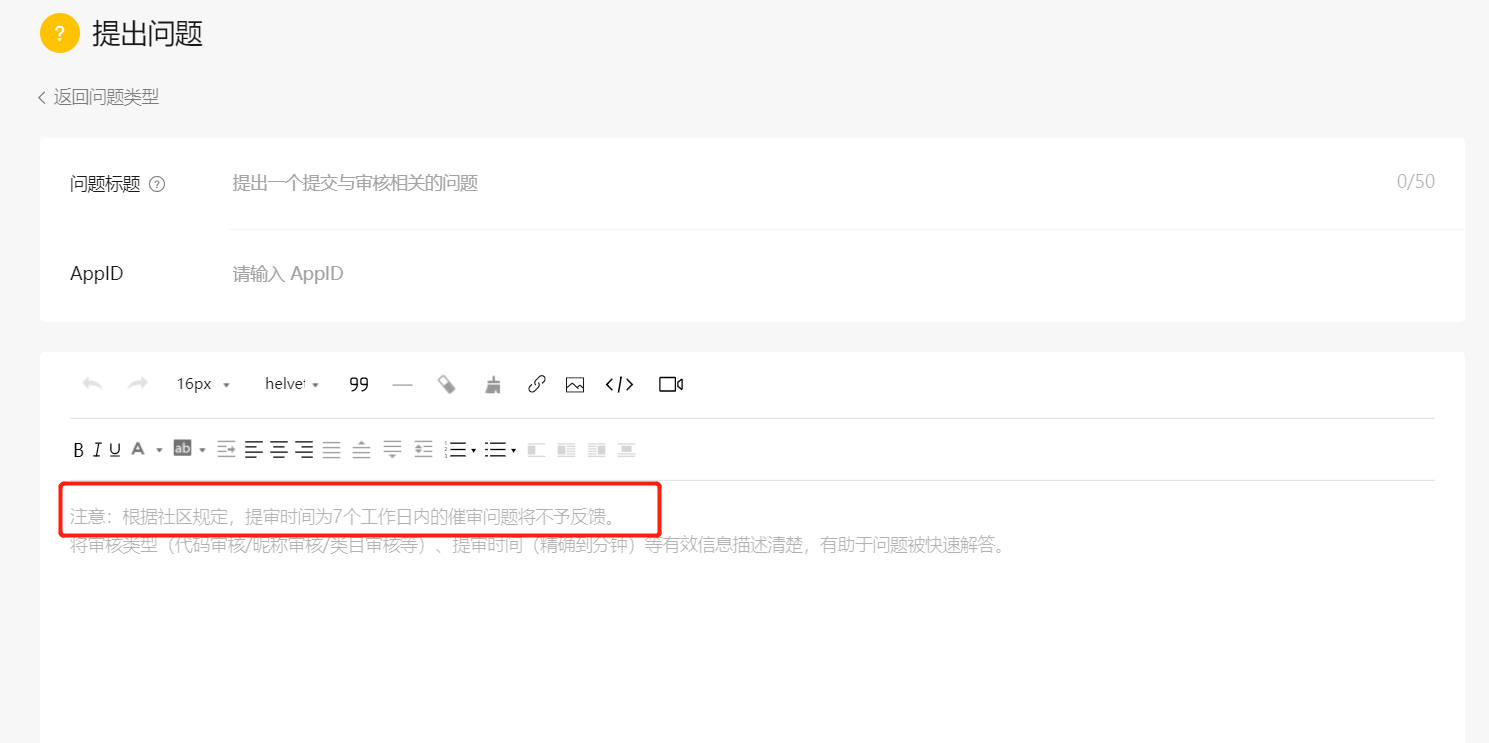This screenshot has height=743, width=1489.
Task: Open the helvetica font family dropdown
Action: (291, 384)
